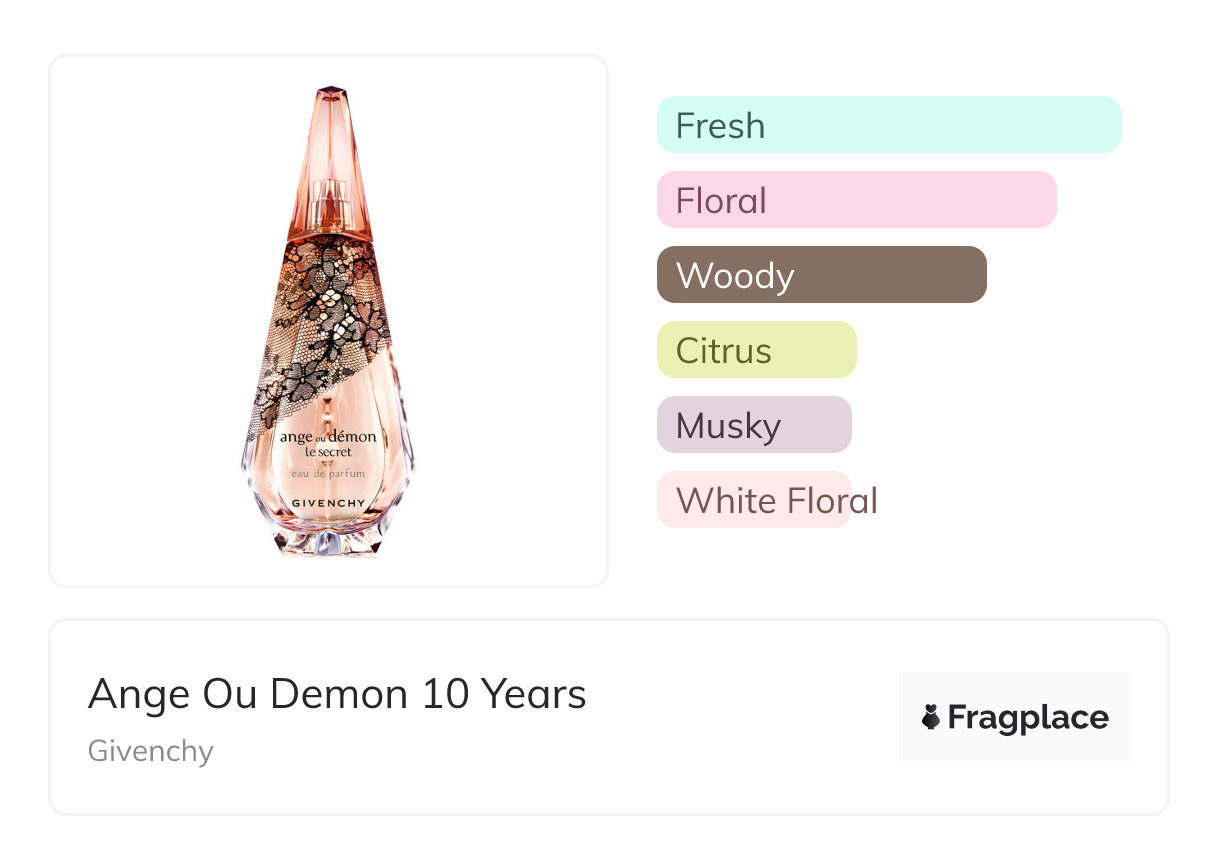Click the pointed cap tip of the bottle

pos(328,97)
